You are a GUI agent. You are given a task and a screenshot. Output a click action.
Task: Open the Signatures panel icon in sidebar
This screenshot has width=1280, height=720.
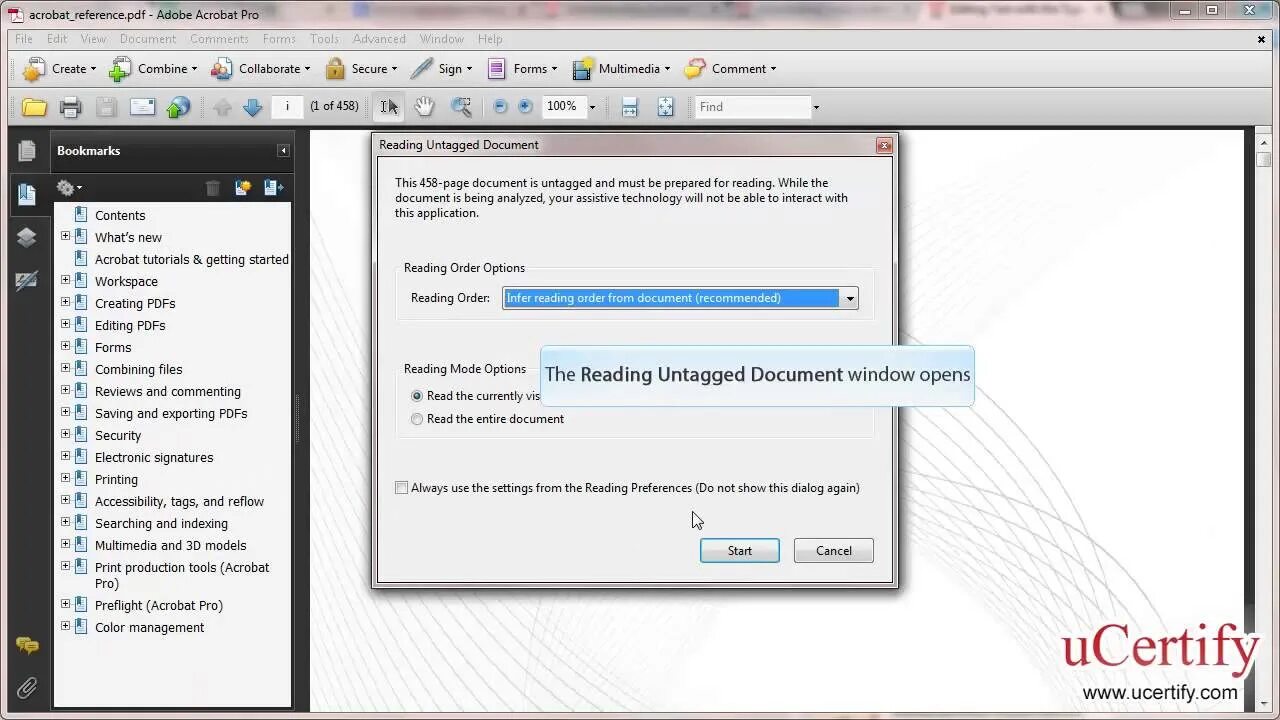click(x=27, y=281)
